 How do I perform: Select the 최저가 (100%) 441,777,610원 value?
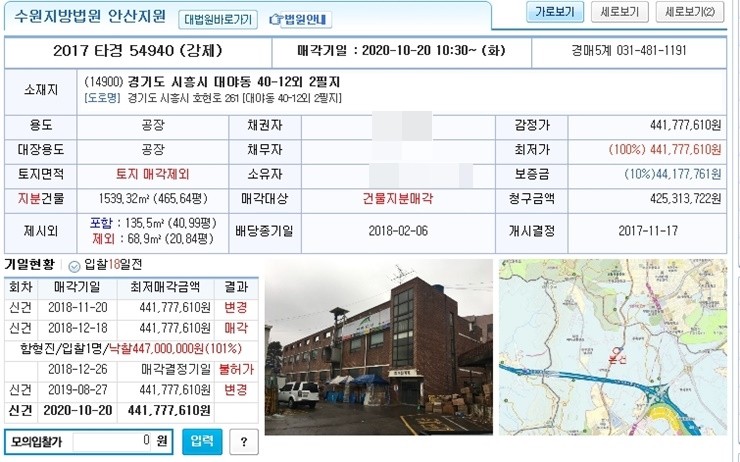[x=665, y=150]
